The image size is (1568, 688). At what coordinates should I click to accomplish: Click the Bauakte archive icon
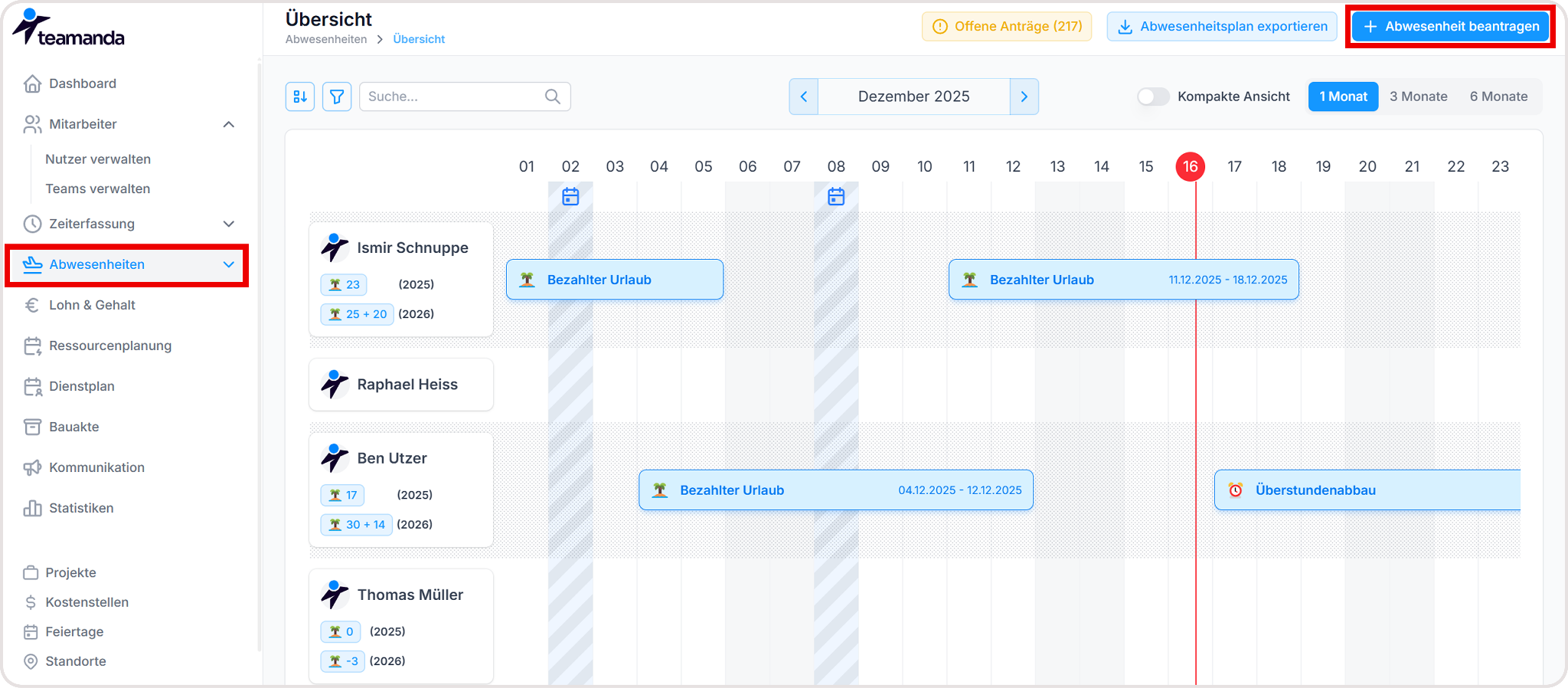click(x=32, y=427)
